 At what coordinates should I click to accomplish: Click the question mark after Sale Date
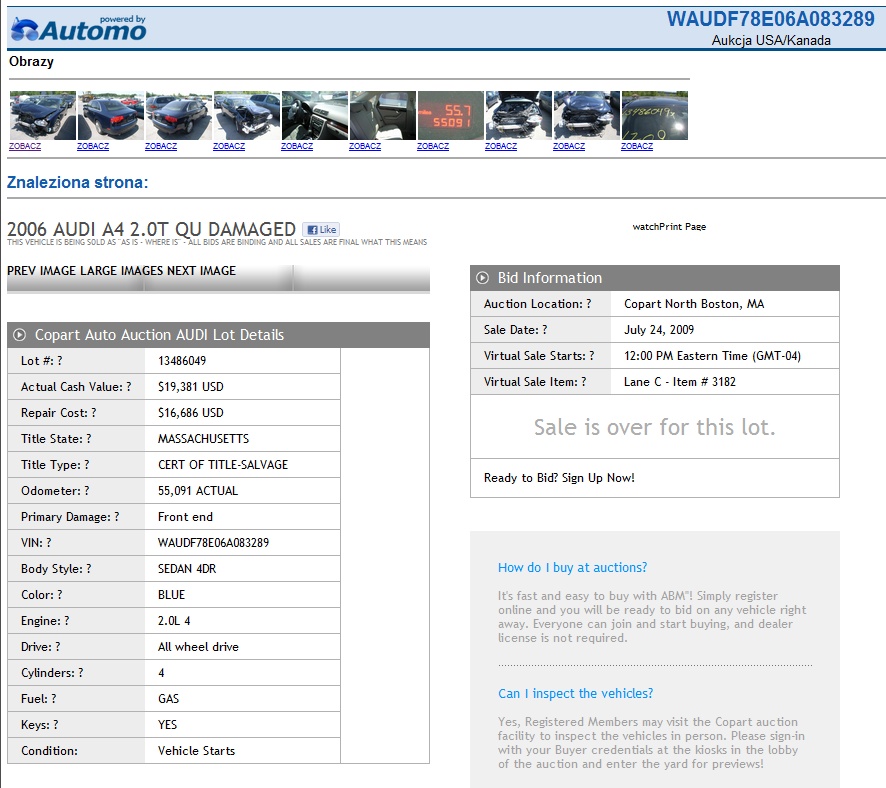(545, 330)
